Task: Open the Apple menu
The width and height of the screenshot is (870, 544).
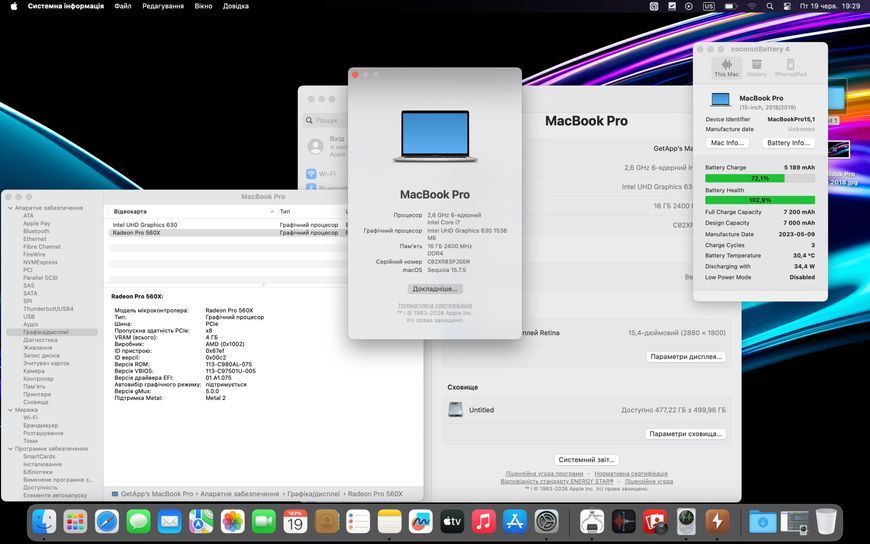Action: coord(14,6)
